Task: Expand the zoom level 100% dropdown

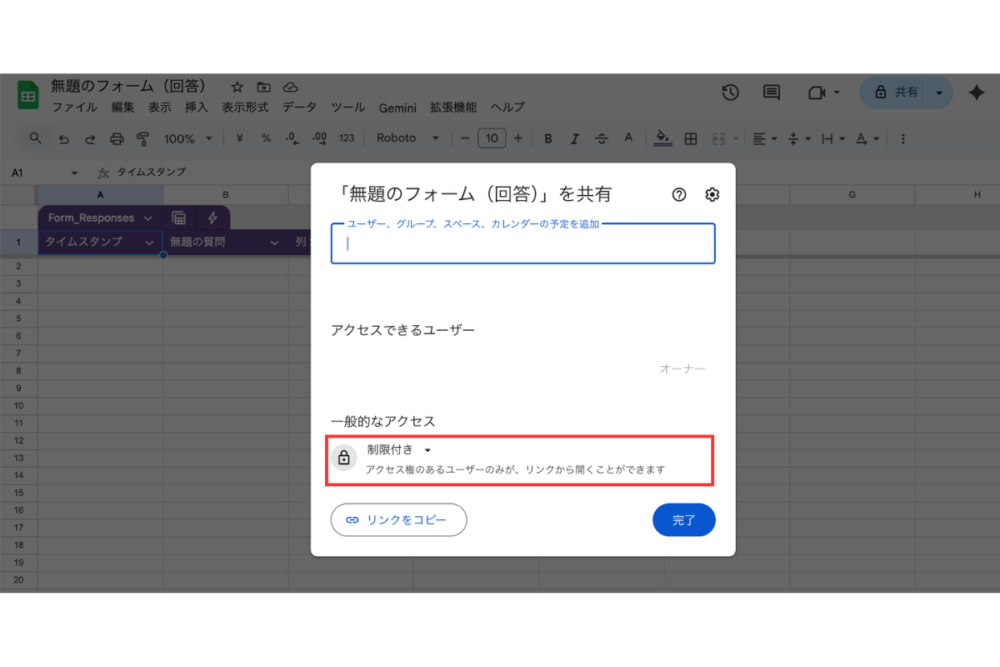Action: pyautogui.click(x=186, y=138)
